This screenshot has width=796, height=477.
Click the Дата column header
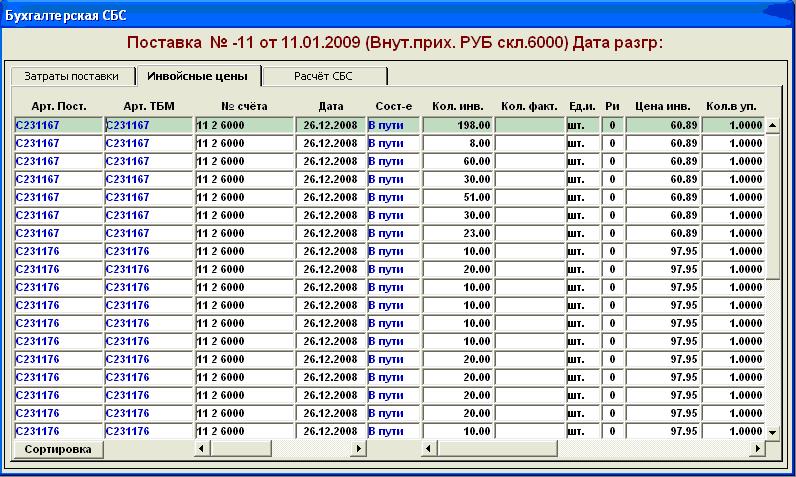pyautogui.click(x=330, y=107)
